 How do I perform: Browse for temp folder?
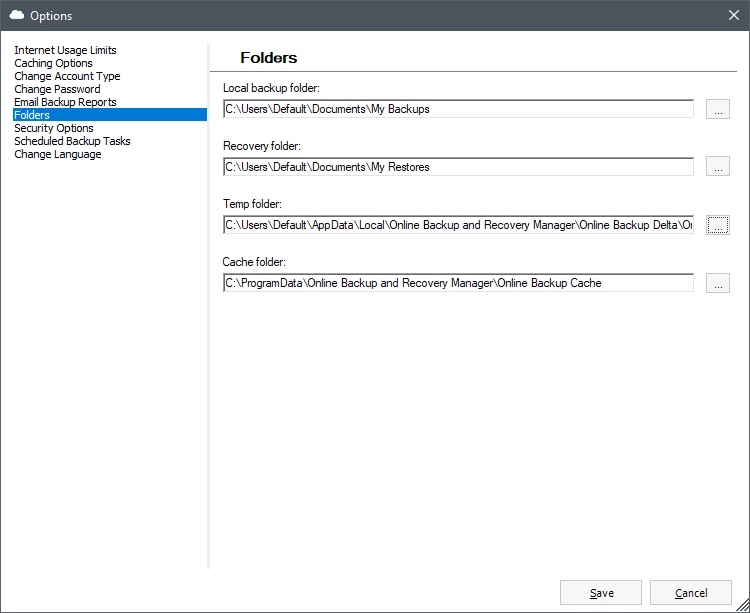click(x=717, y=225)
